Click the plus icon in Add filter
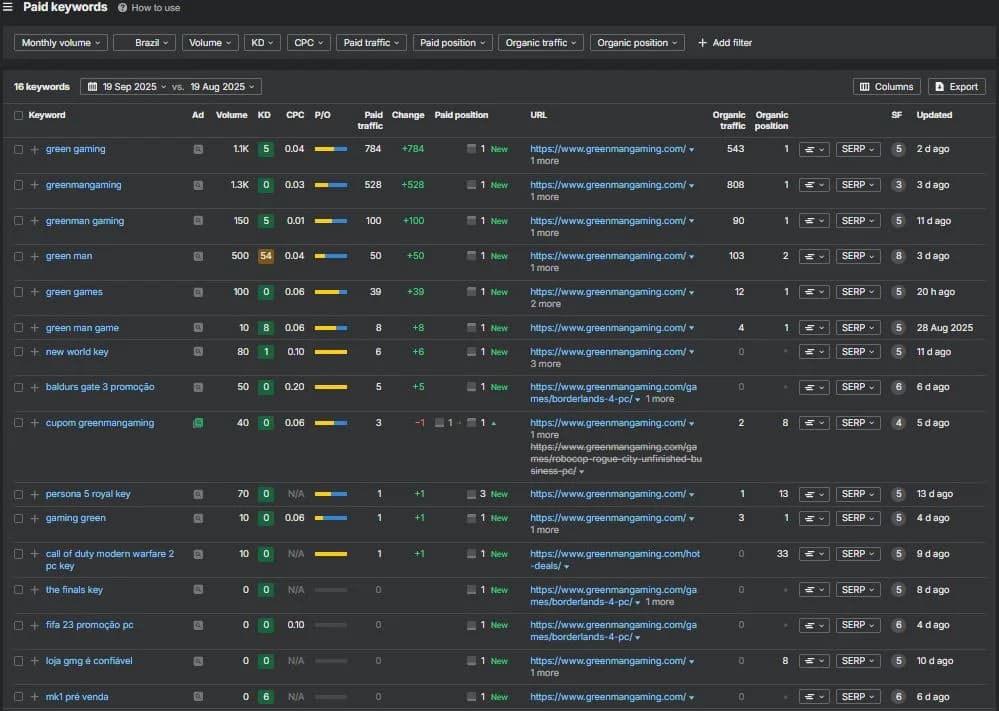The width and height of the screenshot is (999, 711). (702, 43)
